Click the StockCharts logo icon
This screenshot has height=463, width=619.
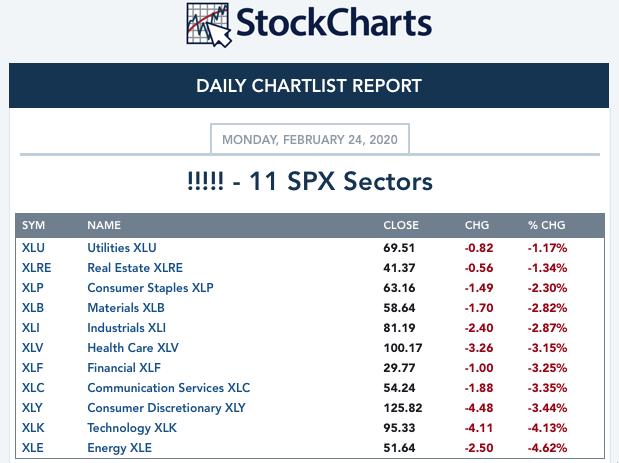point(207,25)
